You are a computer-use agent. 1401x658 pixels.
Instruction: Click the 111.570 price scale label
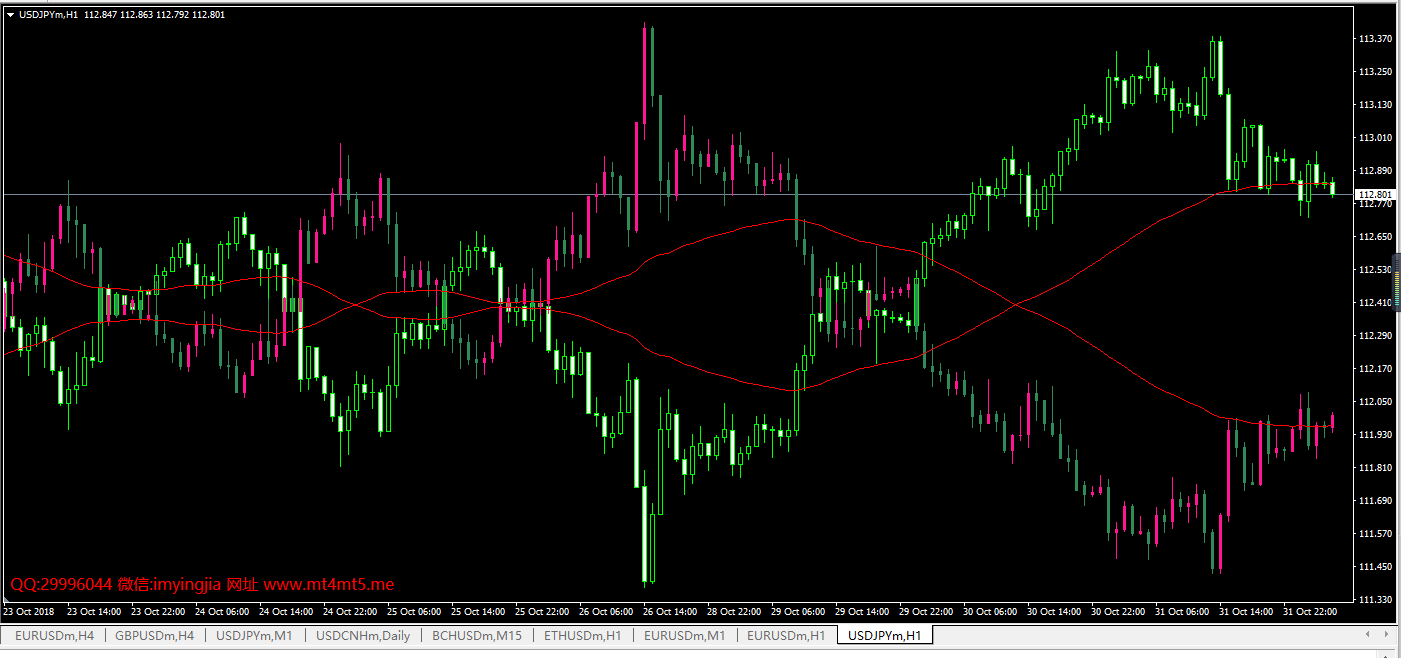point(1375,533)
